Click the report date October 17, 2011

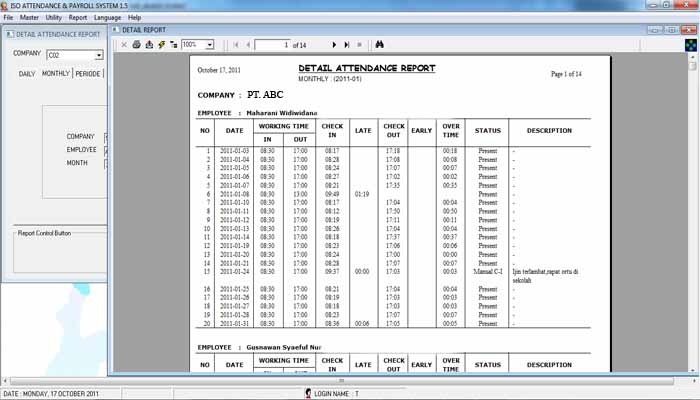219,70
